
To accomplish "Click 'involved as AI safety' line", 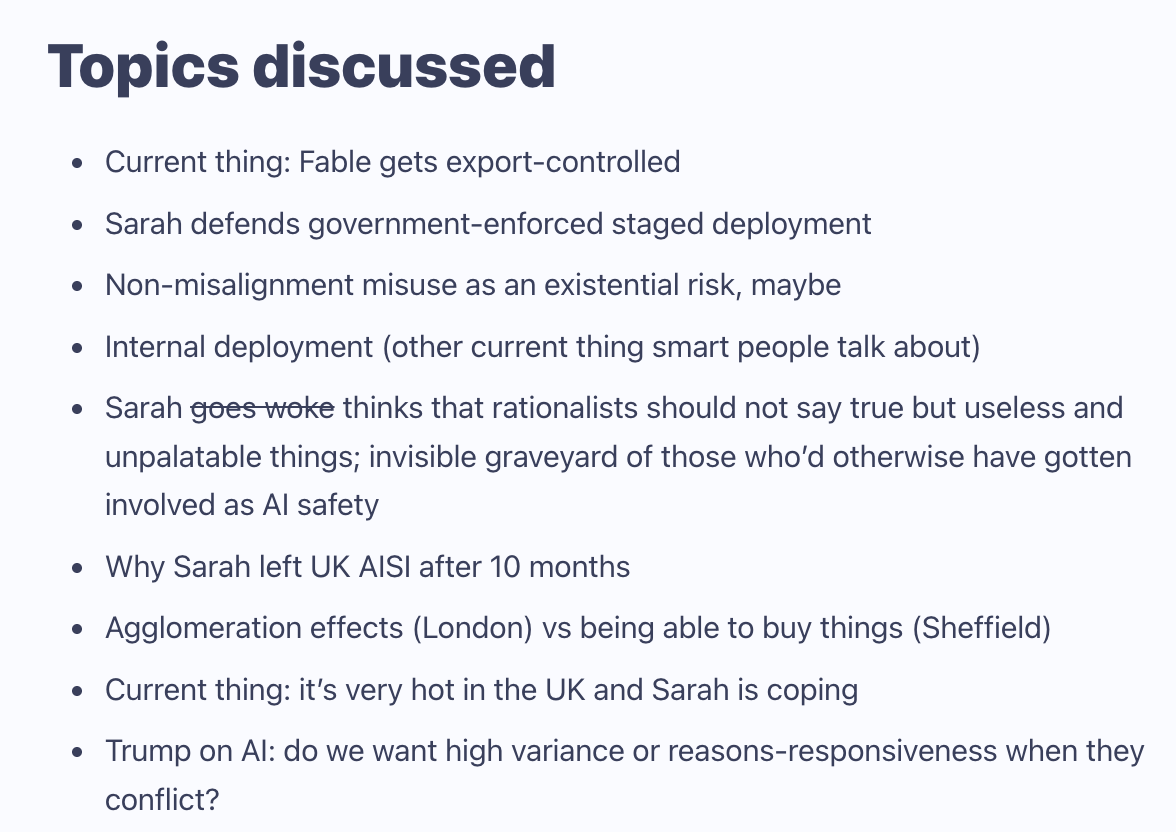I will click(242, 505).
